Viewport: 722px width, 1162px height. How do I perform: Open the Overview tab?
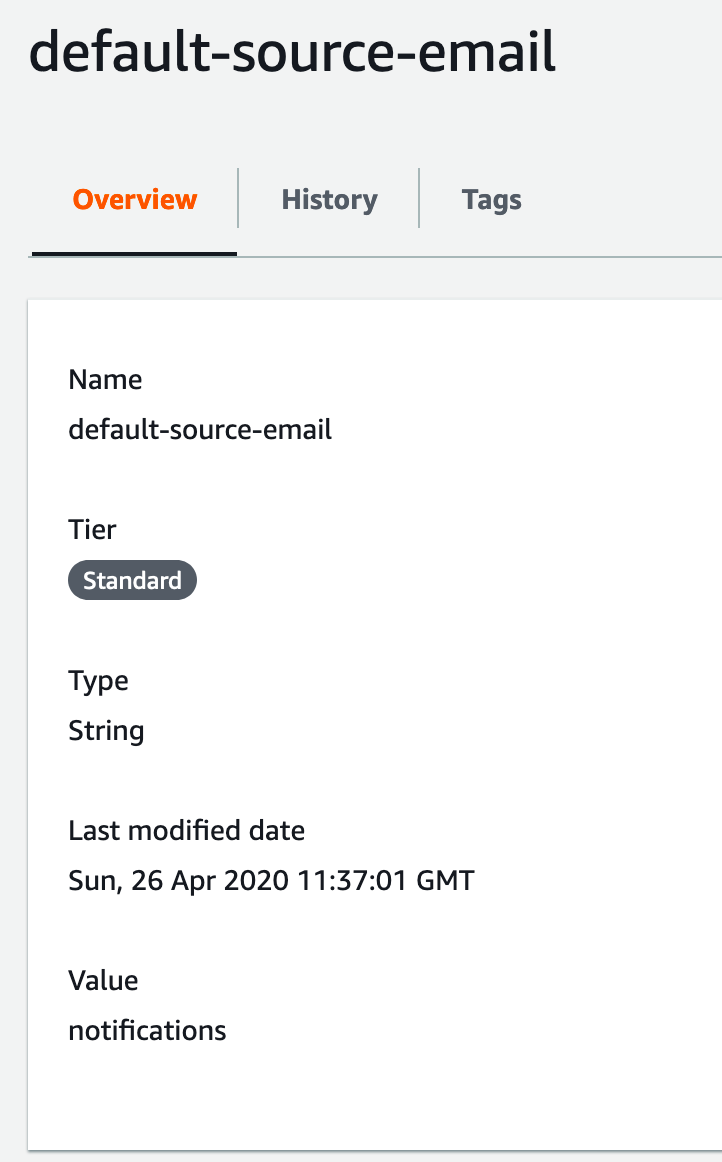pyautogui.click(x=134, y=199)
